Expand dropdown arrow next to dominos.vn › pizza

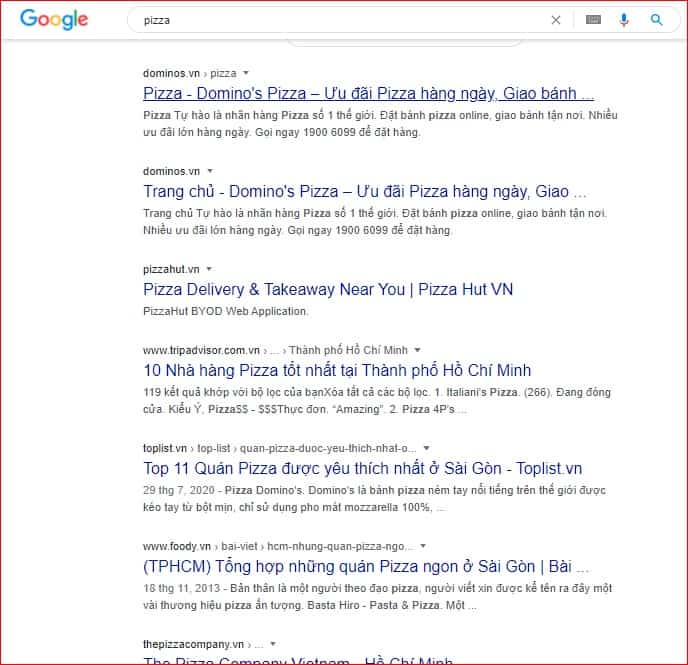[x=246, y=73]
